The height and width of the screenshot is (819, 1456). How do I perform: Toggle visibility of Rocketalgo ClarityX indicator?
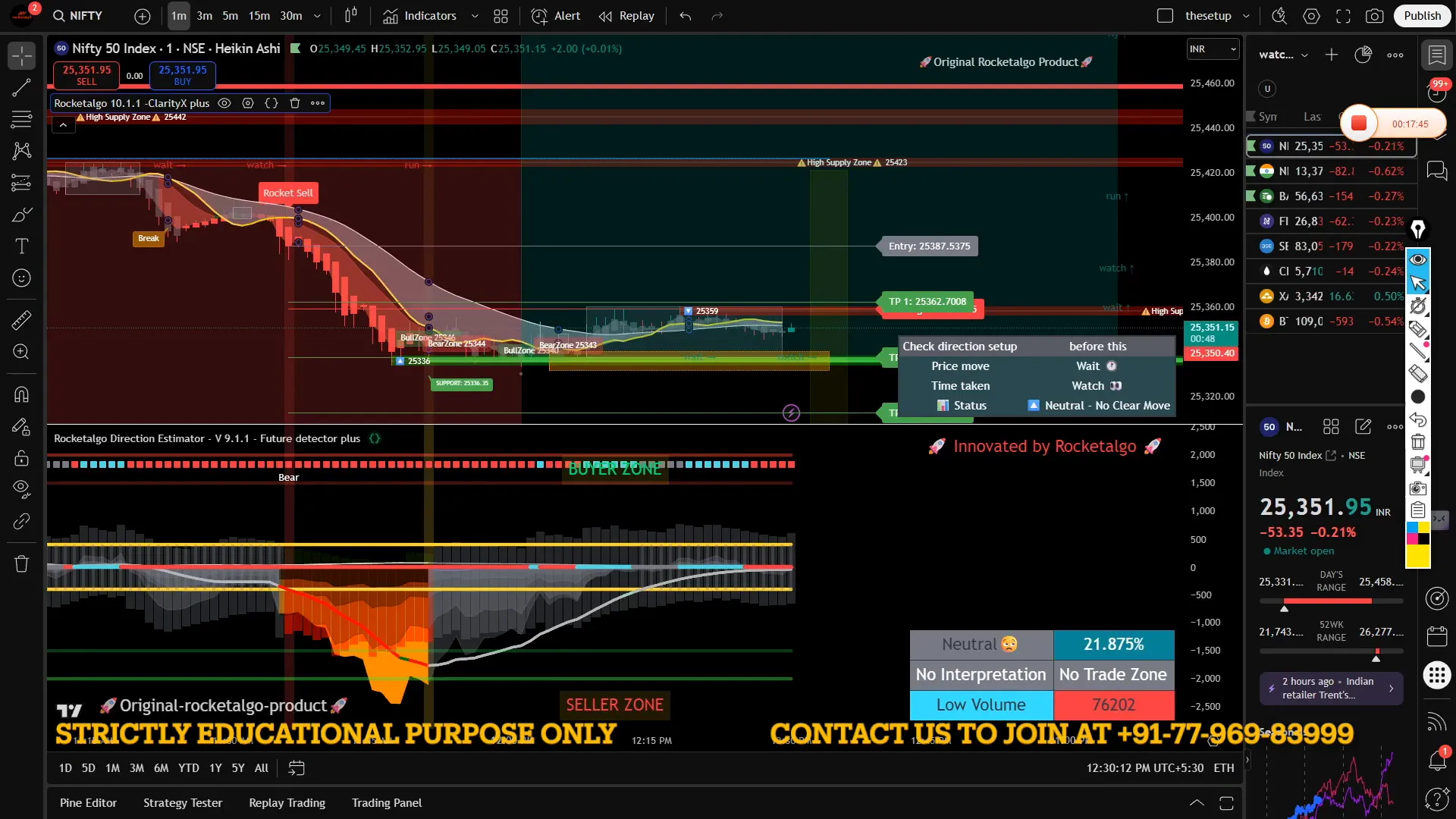coord(224,103)
